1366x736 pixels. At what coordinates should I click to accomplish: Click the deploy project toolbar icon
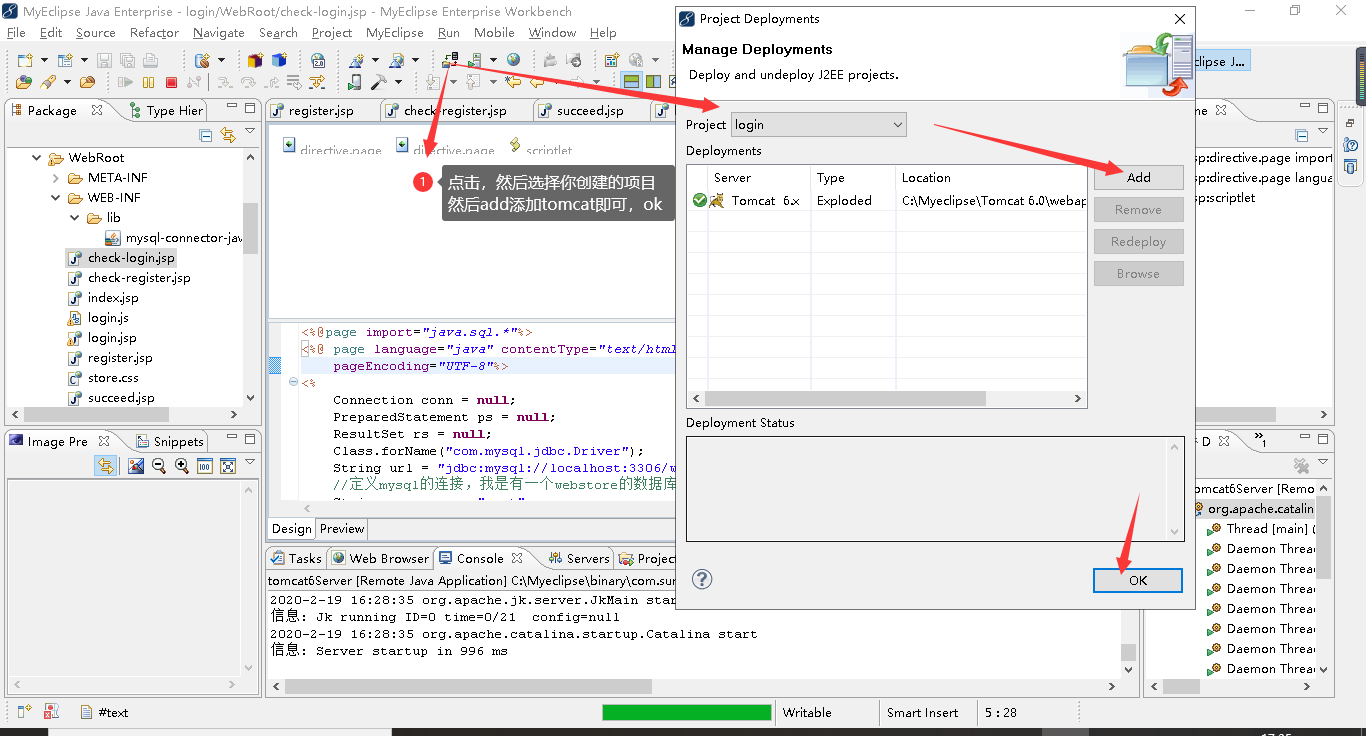450,60
